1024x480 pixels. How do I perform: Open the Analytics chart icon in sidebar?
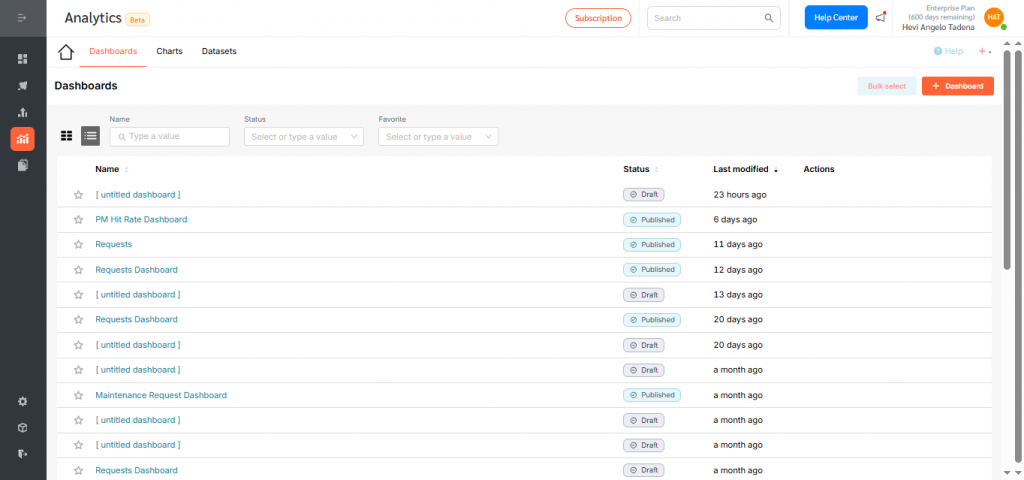click(22, 139)
